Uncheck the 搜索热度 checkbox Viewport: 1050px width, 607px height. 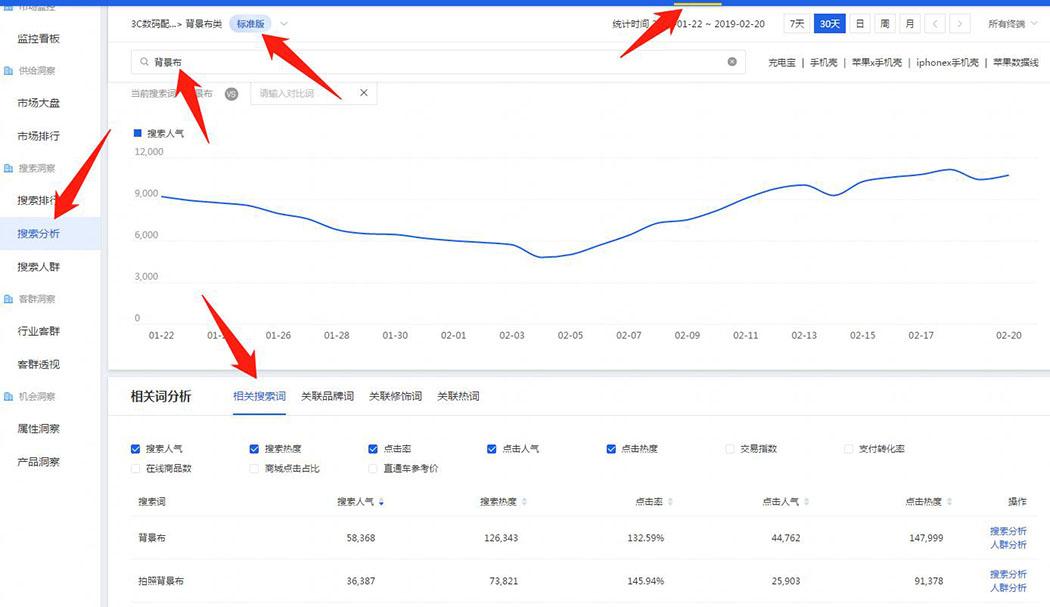point(255,449)
